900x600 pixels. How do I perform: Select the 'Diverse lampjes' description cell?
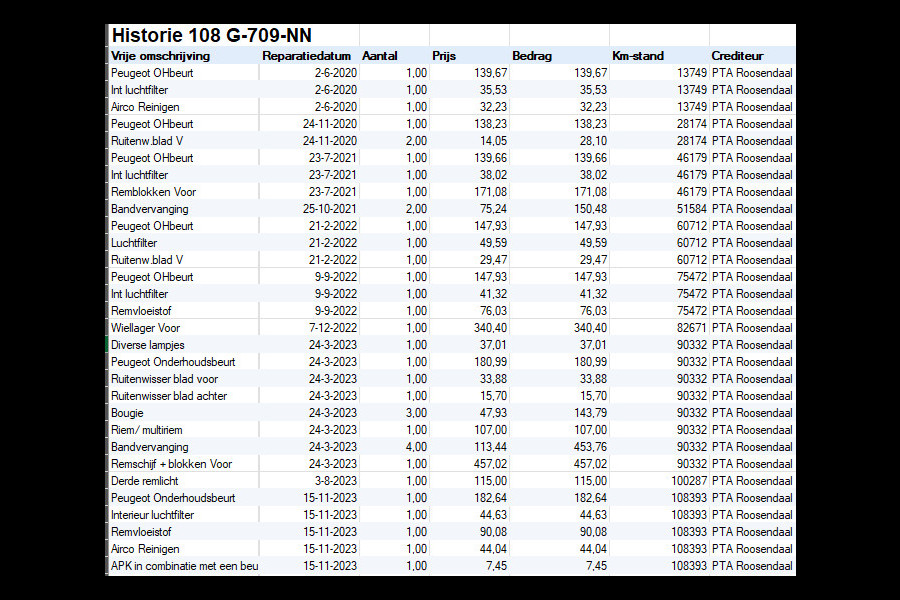[148, 345]
